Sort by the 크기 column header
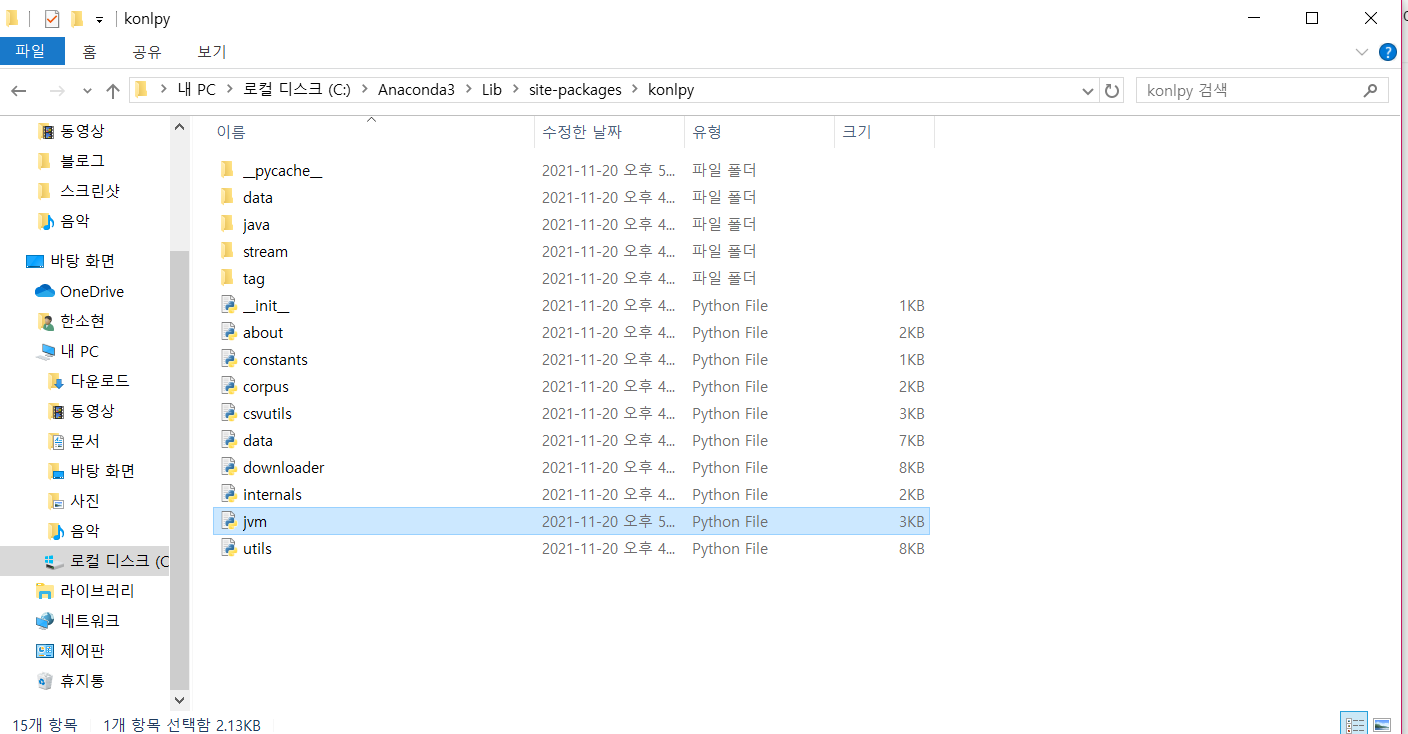The width and height of the screenshot is (1408, 734). (885, 132)
